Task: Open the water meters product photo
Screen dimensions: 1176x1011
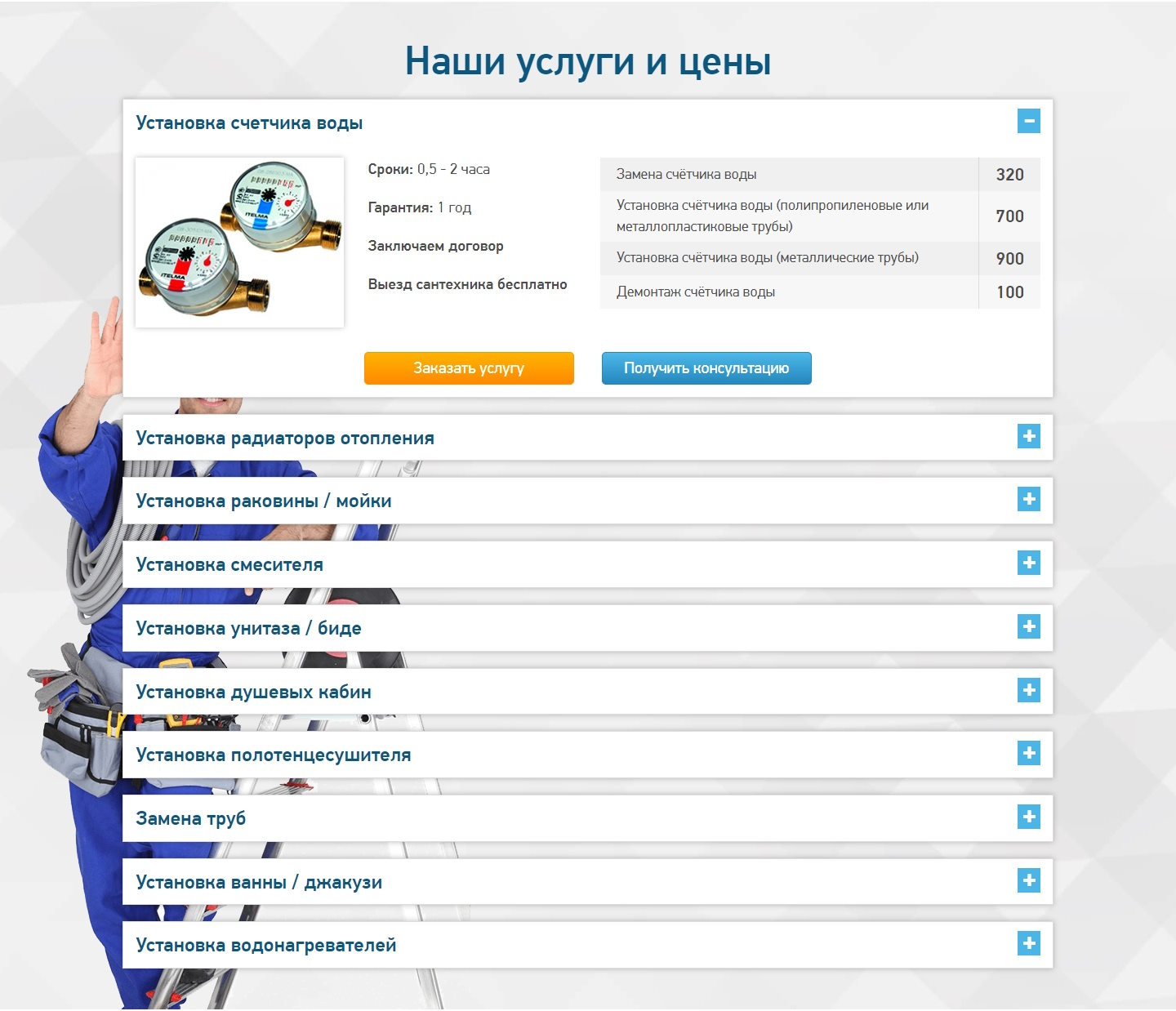Action: (239, 243)
